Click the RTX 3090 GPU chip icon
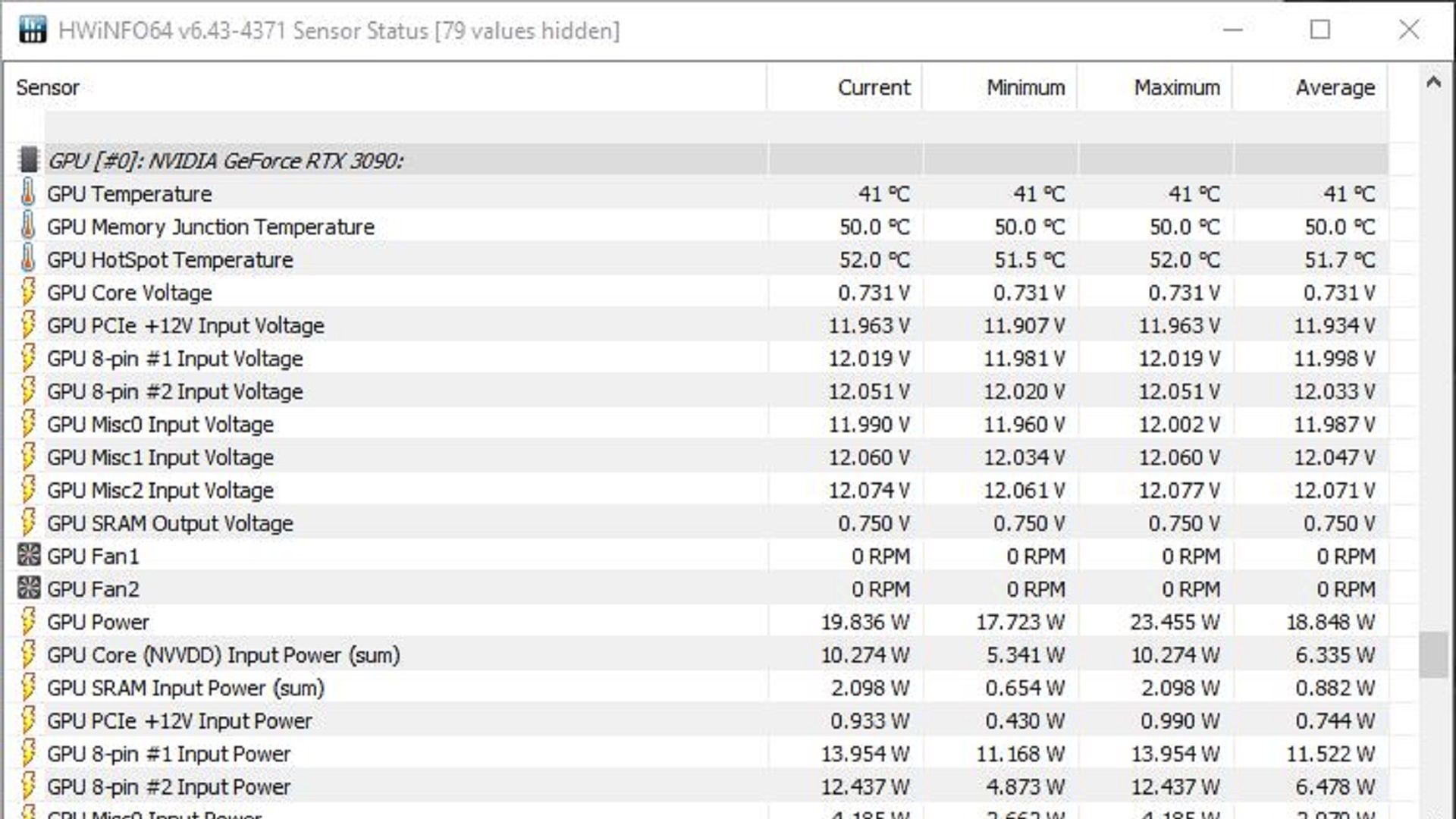 pos(28,160)
